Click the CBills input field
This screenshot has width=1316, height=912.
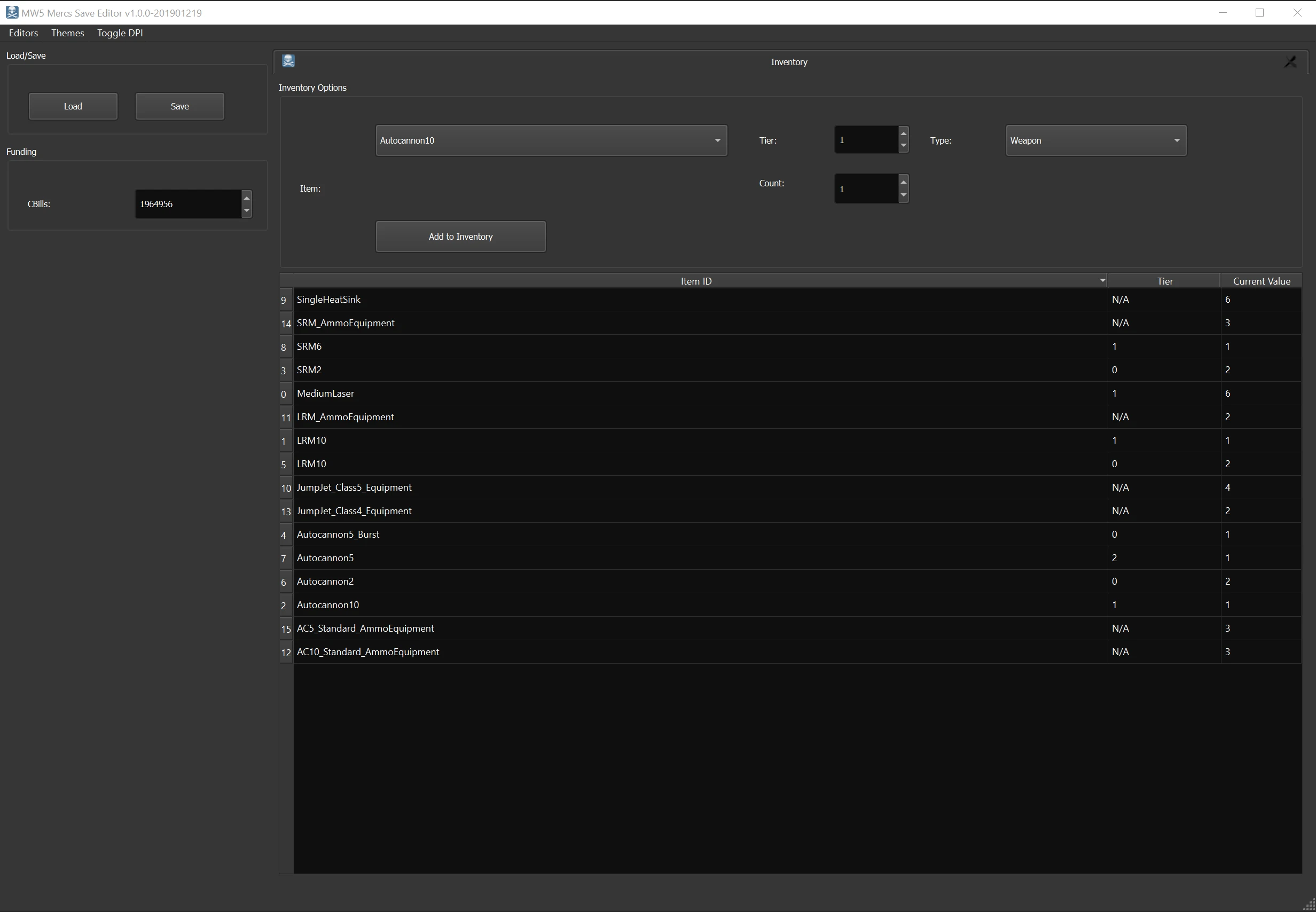click(x=187, y=204)
